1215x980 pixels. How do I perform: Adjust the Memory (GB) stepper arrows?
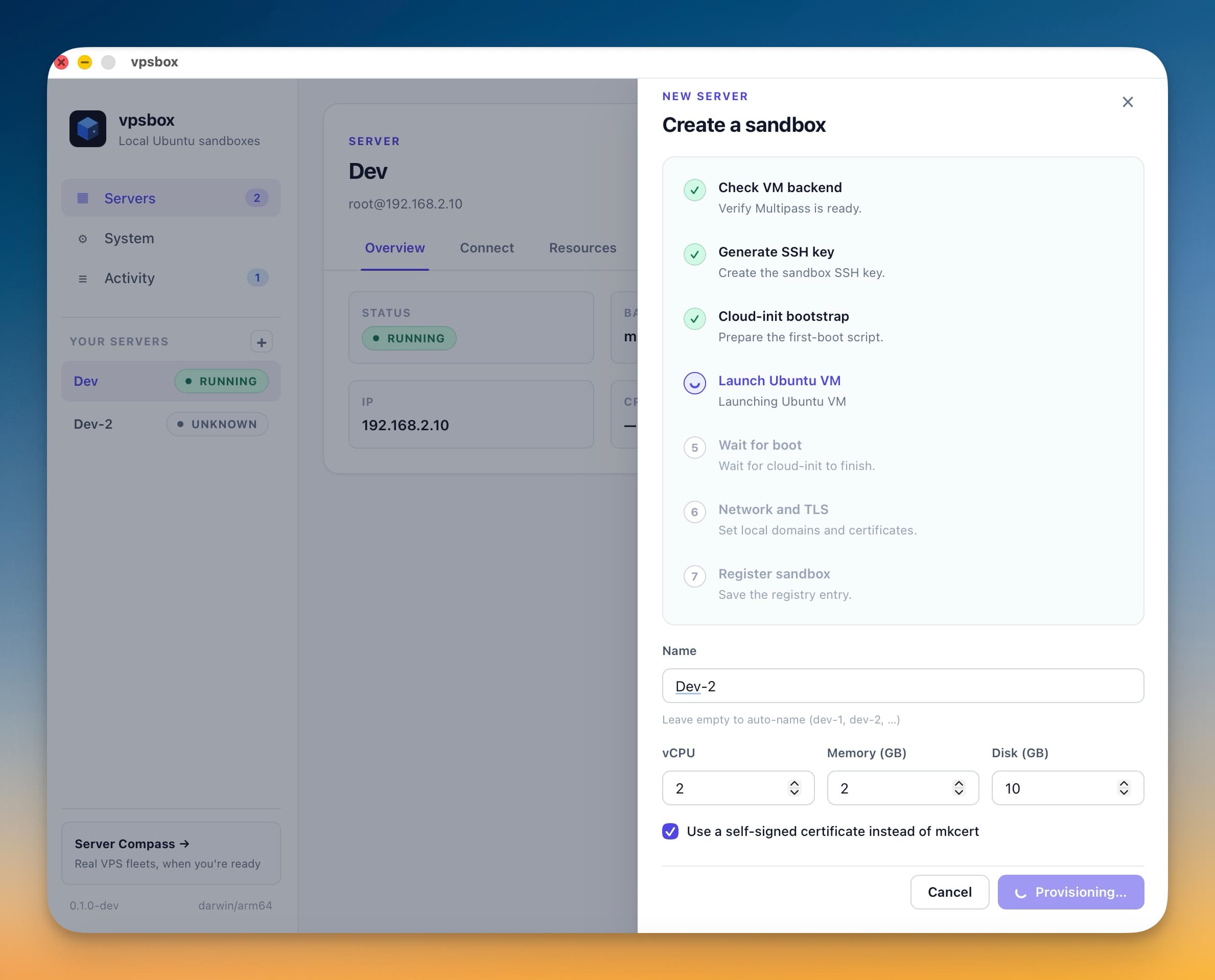pos(959,788)
